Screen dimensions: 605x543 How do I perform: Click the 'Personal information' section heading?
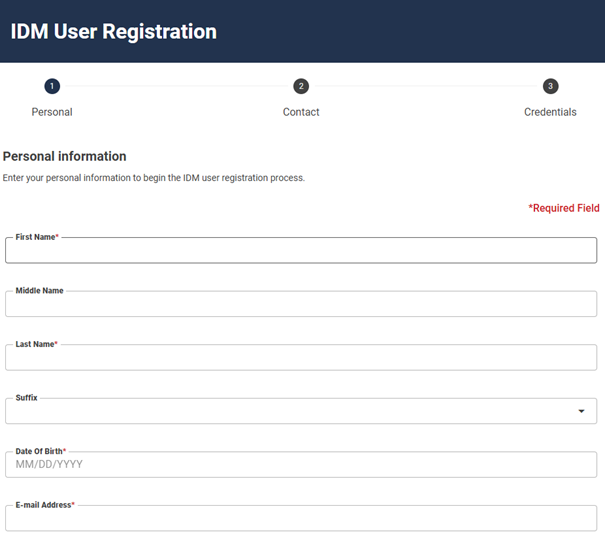click(64, 156)
